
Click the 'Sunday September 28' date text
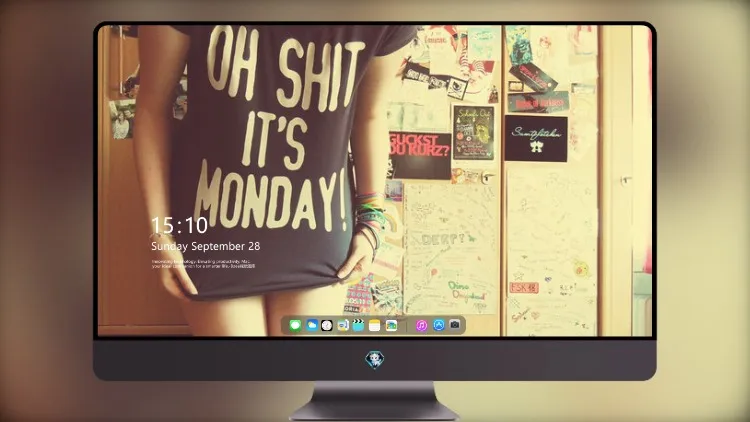[x=206, y=246]
